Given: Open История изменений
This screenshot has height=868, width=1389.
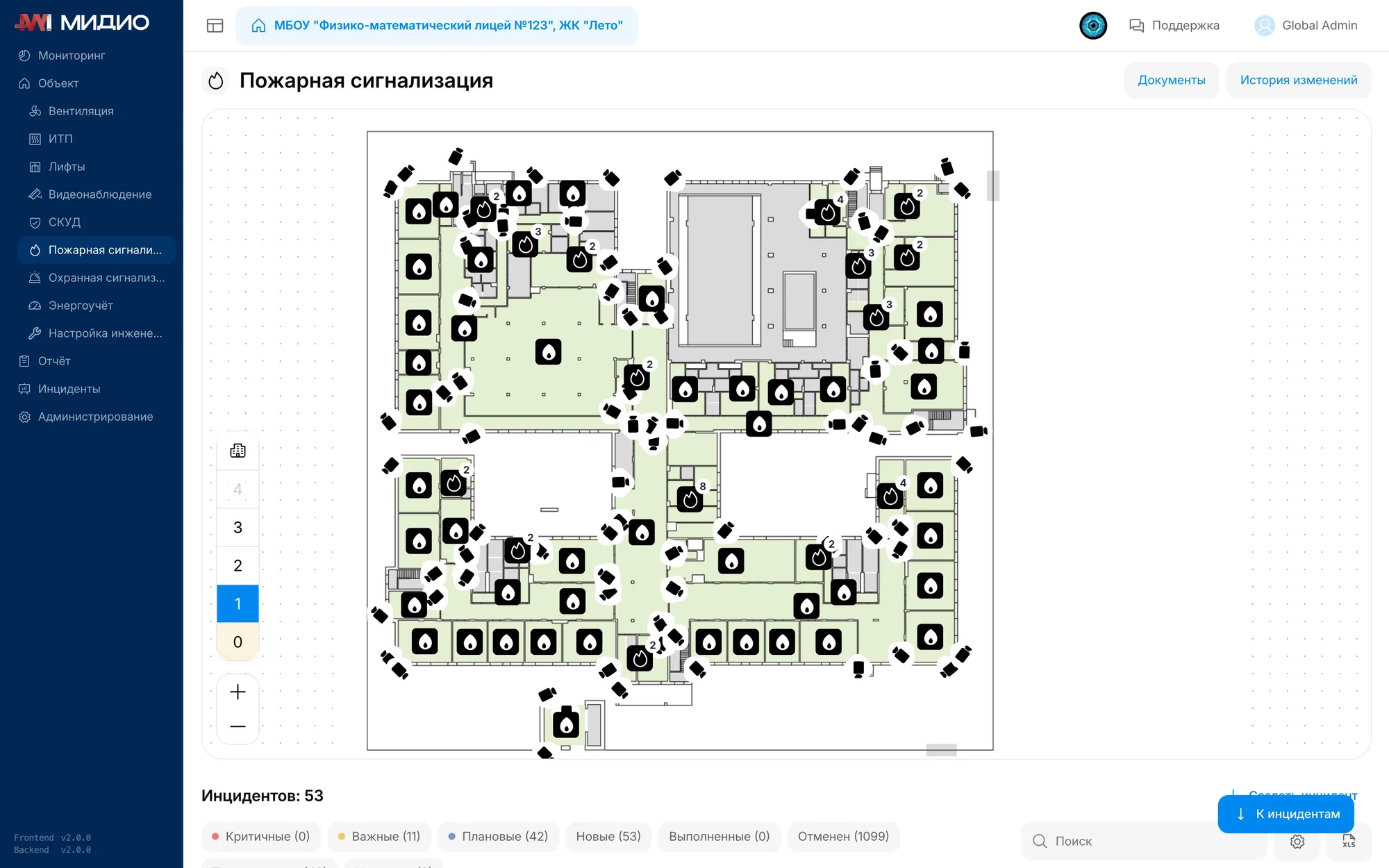Looking at the screenshot, I should pyautogui.click(x=1298, y=80).
